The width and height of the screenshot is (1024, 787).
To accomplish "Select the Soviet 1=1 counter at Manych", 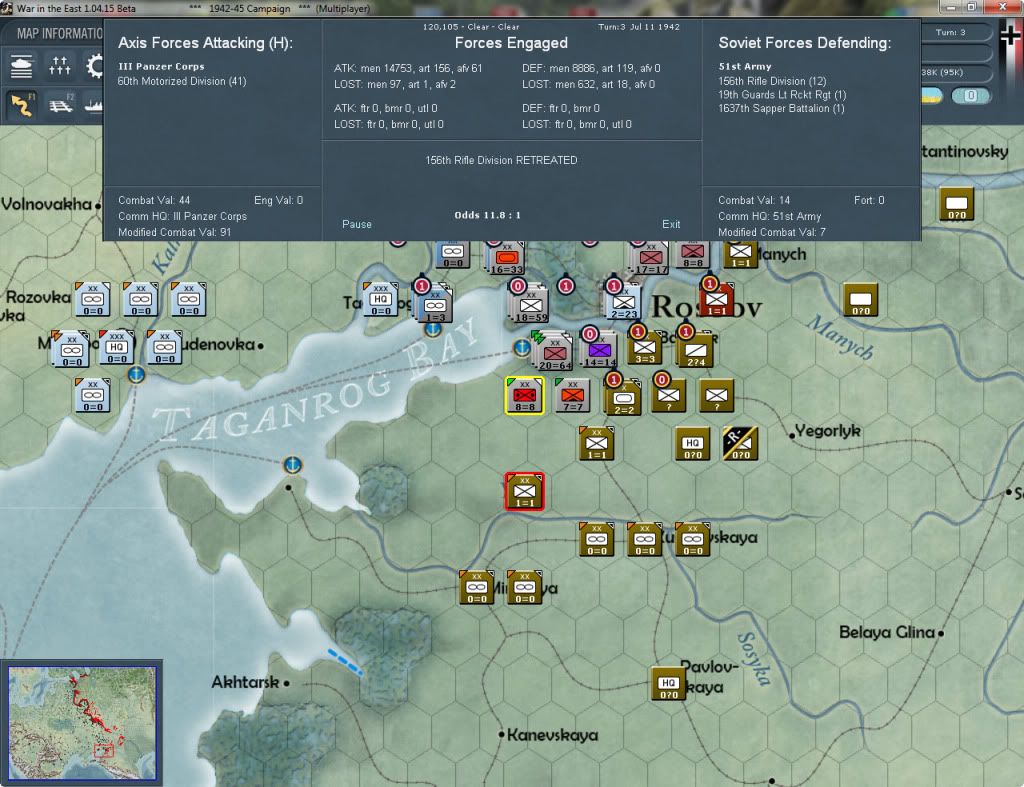I will point(740,255).
